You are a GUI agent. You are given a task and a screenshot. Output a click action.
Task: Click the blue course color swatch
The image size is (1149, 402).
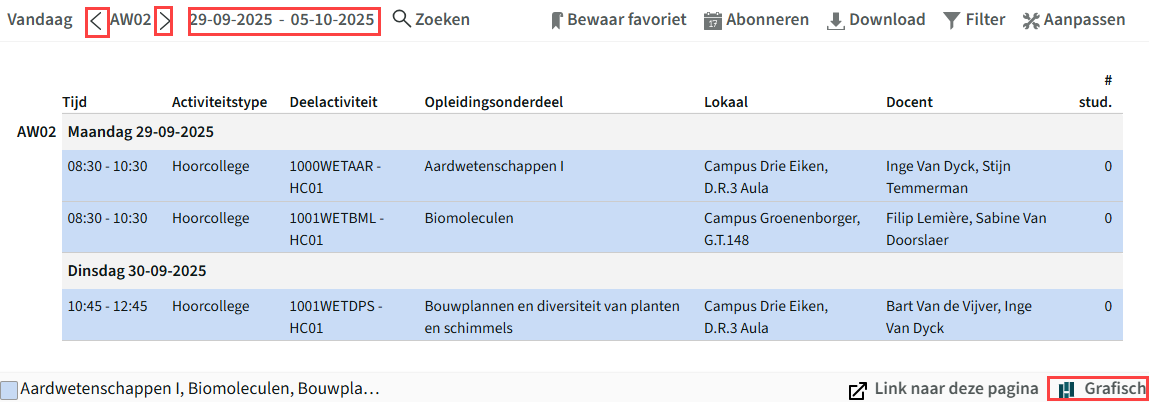pos(9,390)
